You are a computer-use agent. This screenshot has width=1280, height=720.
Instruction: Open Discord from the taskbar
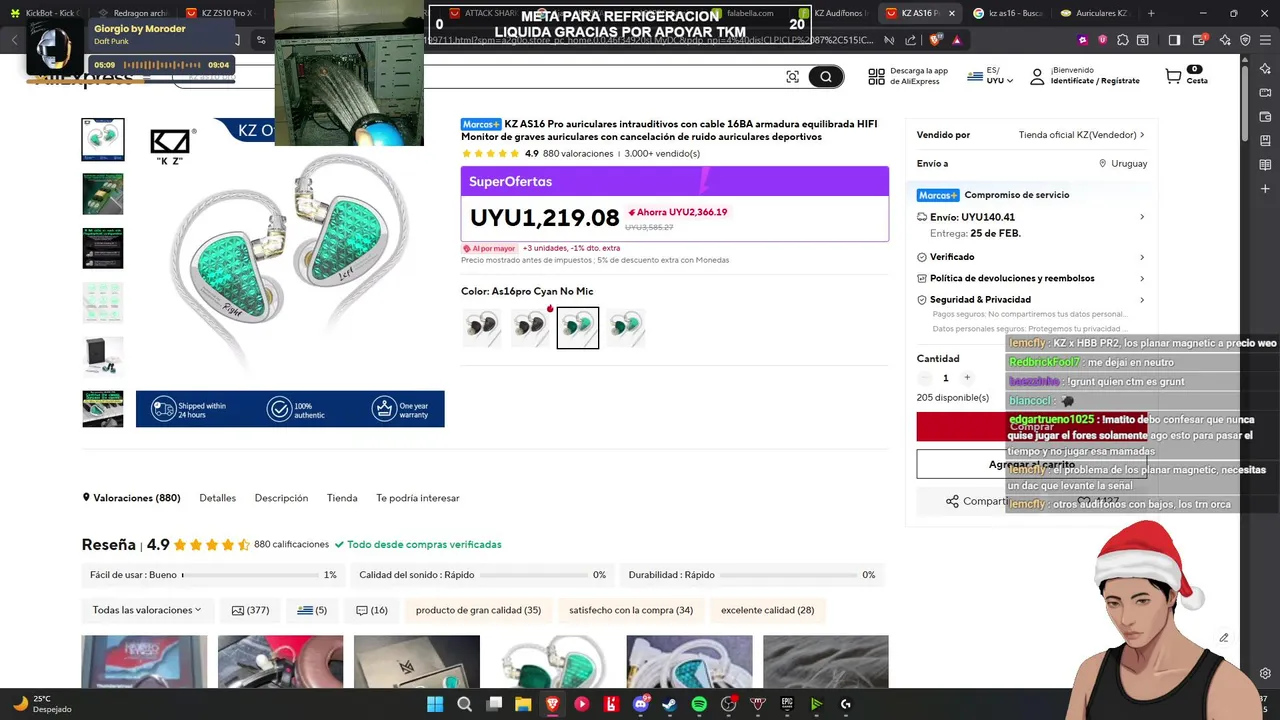pyautogui.click(x=640, y=704)
